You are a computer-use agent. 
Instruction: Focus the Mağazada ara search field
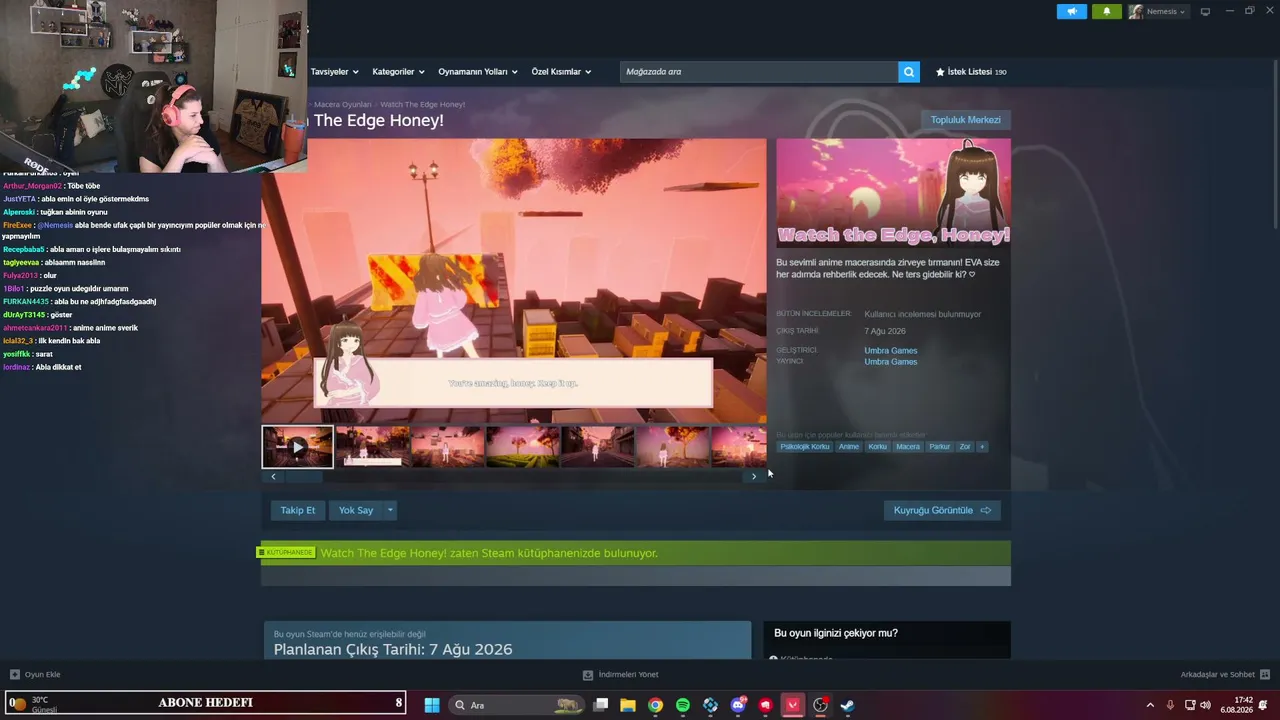(759, 72)
